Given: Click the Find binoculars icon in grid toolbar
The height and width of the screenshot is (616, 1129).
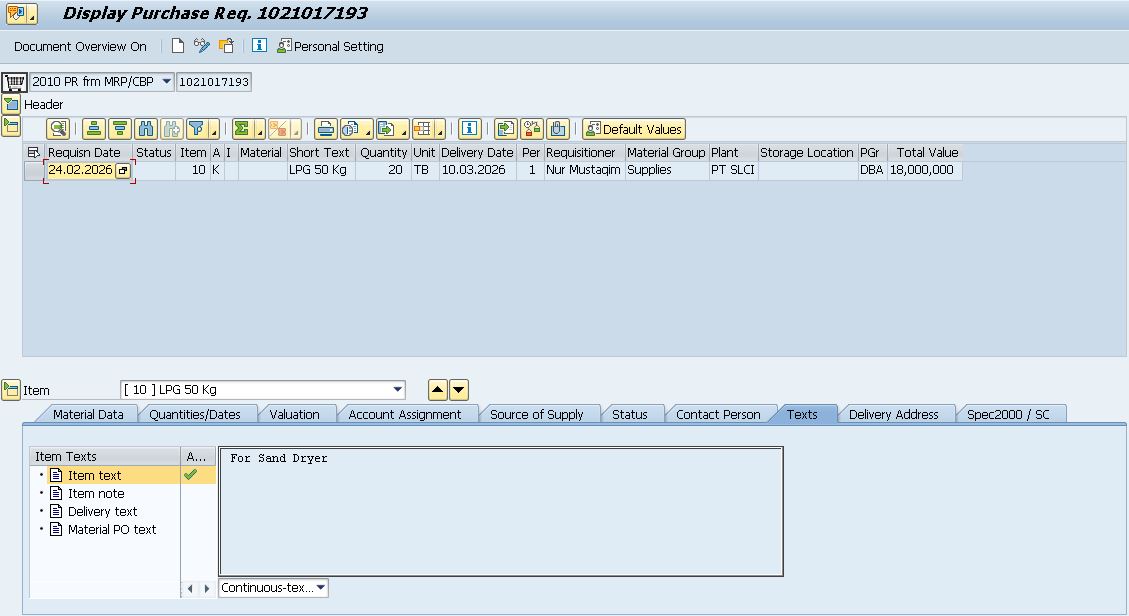Looking at the screenshot, I should (146, 129).
